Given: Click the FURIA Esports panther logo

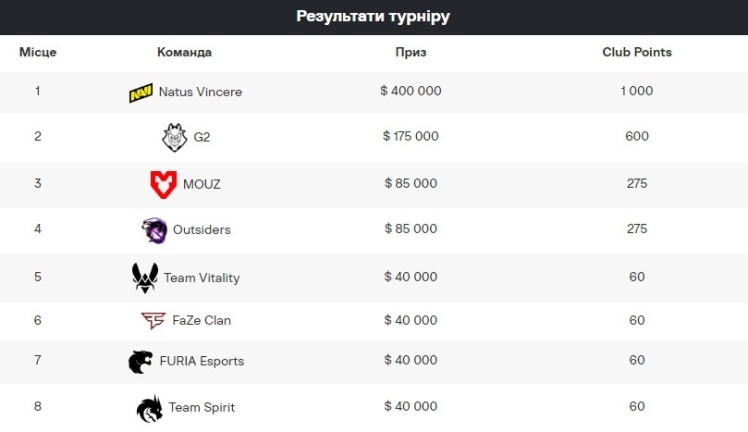Looking at the screenshot, I should [141, 361].
